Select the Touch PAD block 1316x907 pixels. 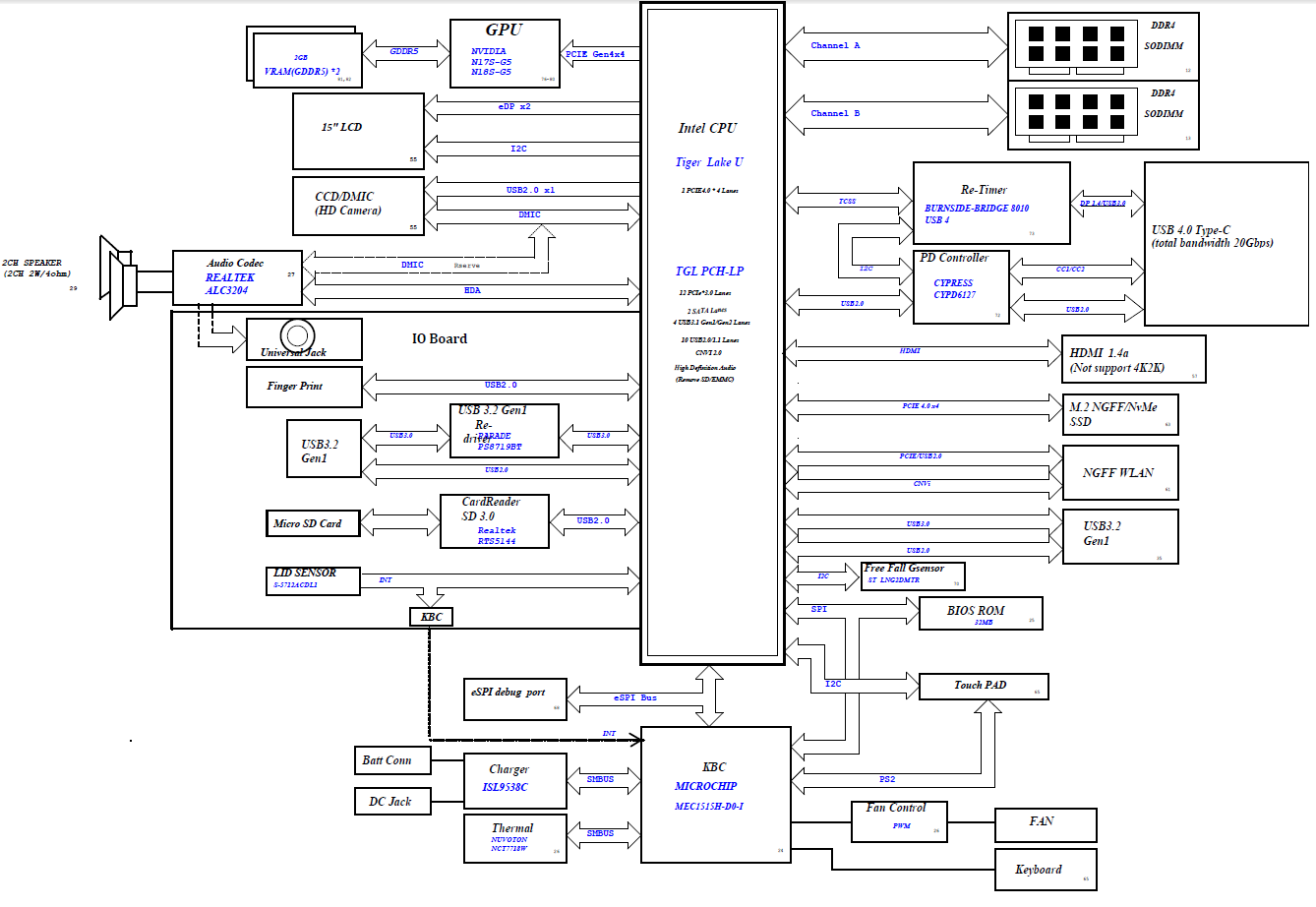[x=983, y=686]
